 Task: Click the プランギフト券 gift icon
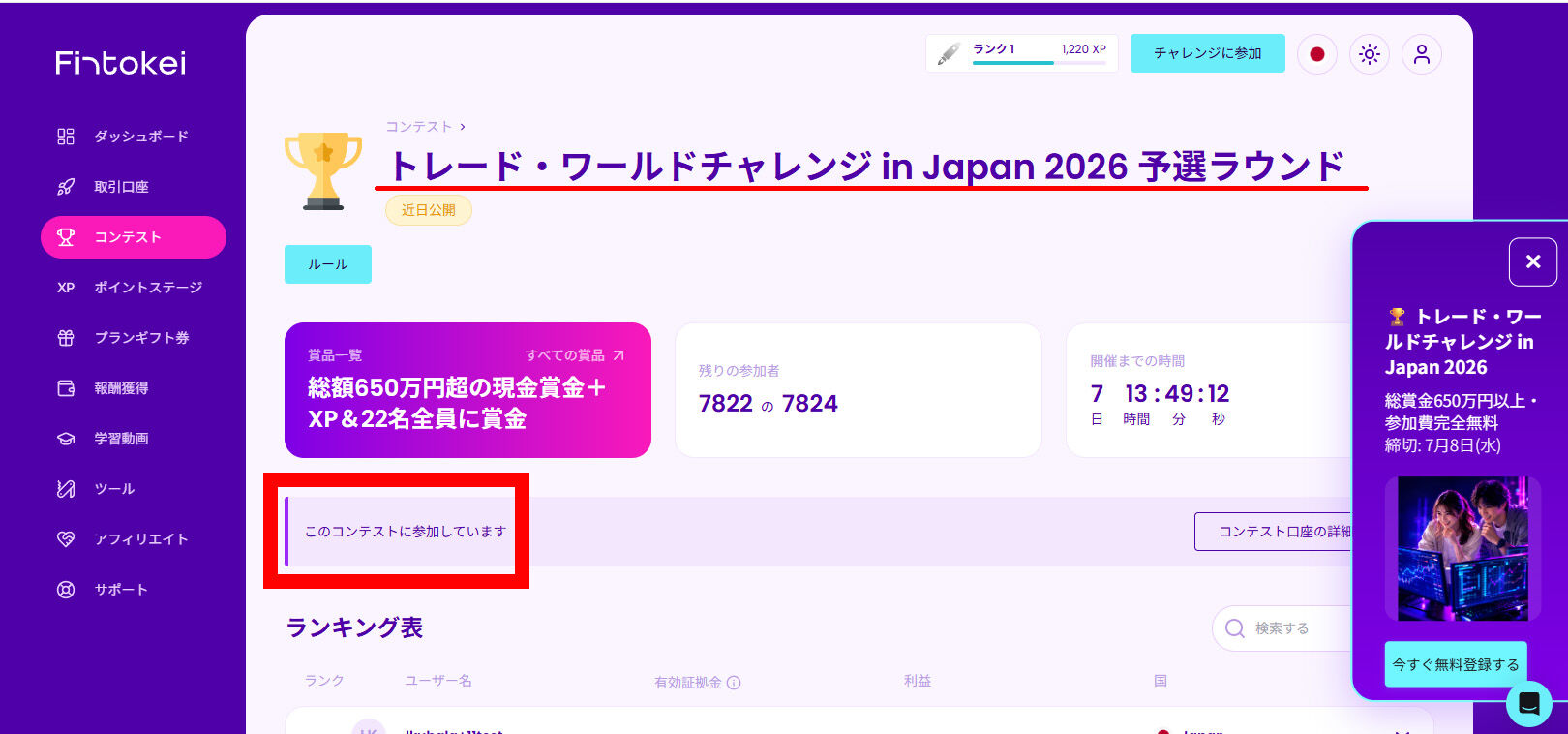coord(66,338)
